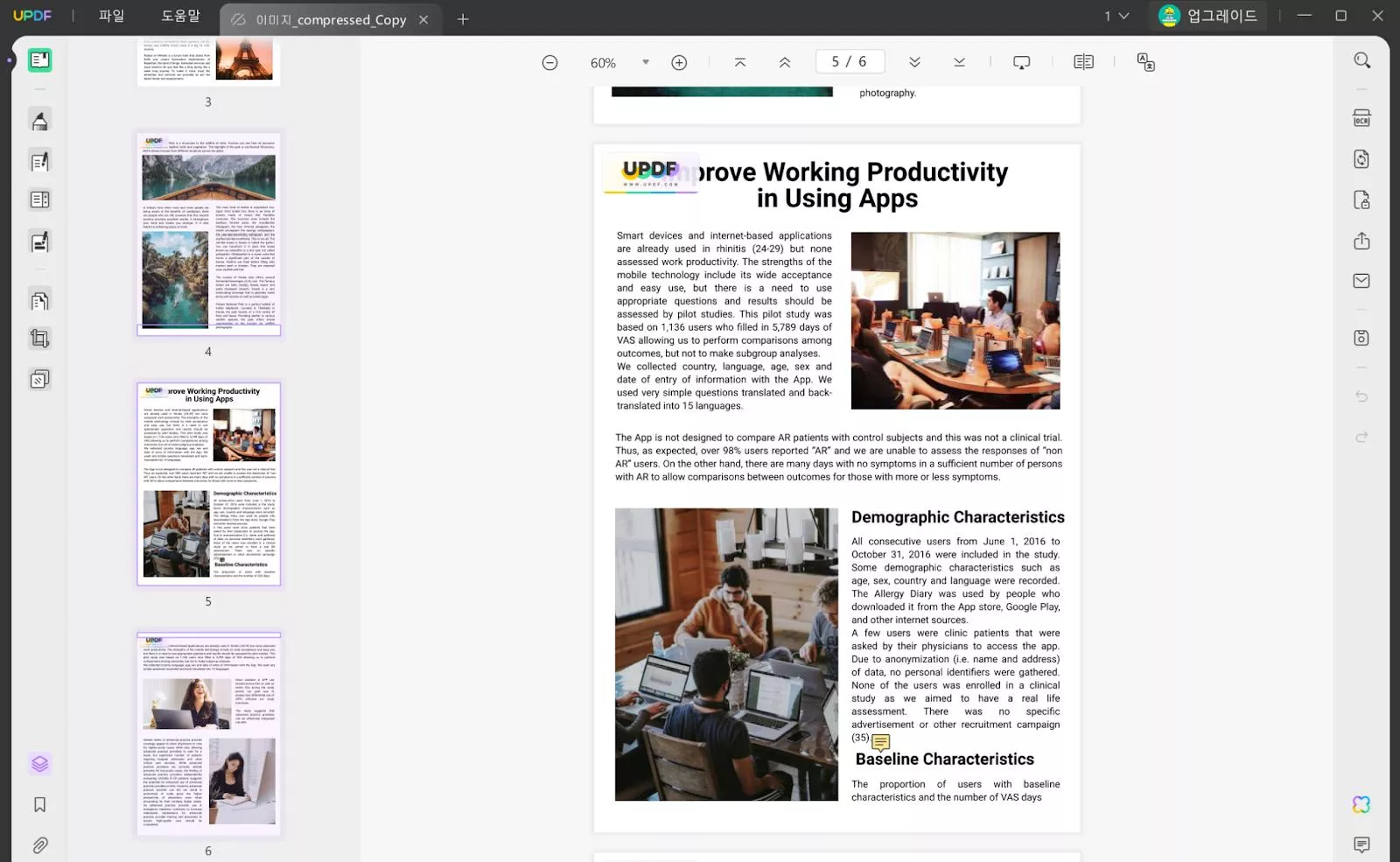This screenshot has width=1400, height=862.
Task: Expand the window count dropdown
Action: (x=1116, y=17)
